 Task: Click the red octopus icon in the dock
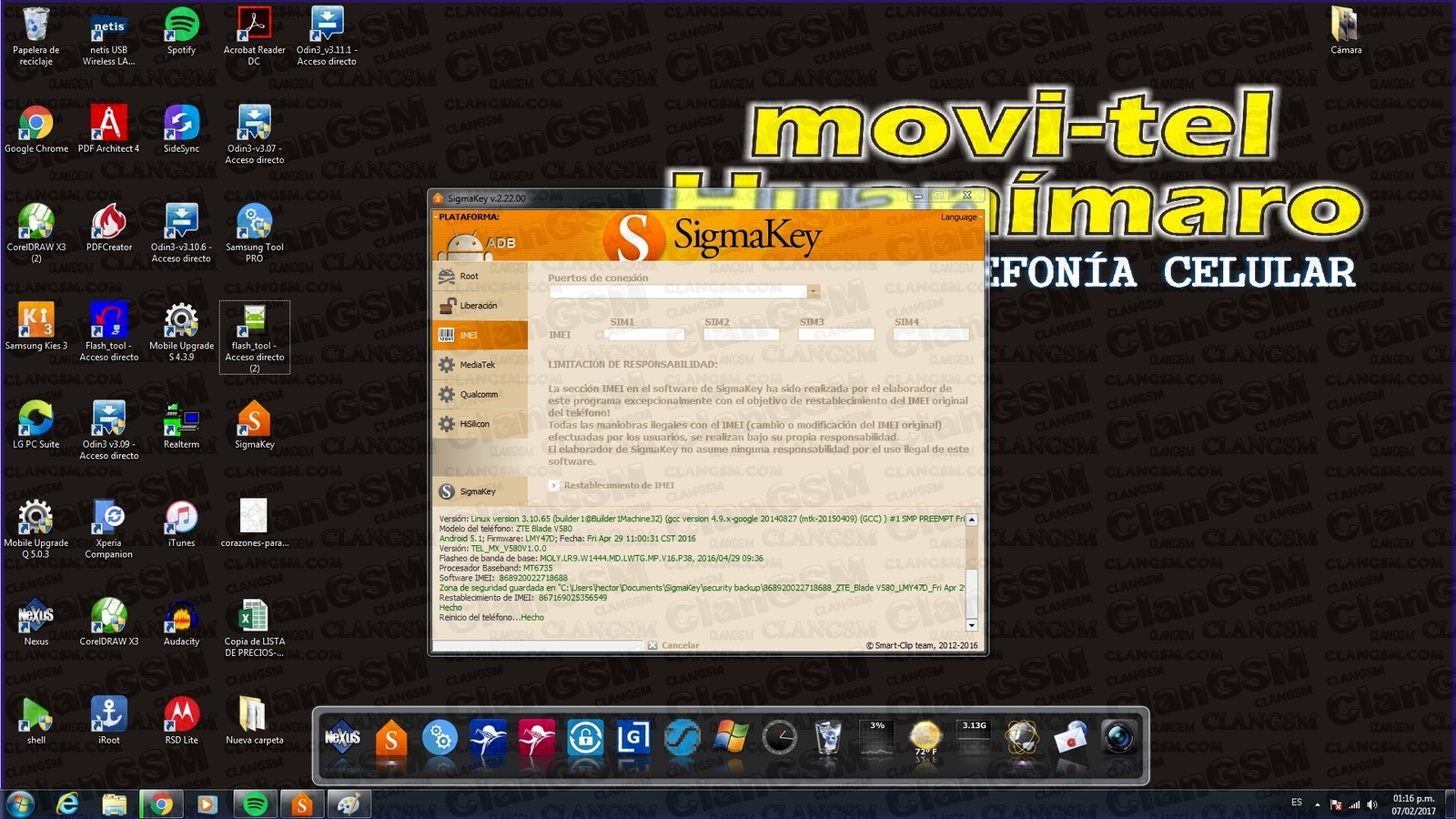[x=536, y=737]
